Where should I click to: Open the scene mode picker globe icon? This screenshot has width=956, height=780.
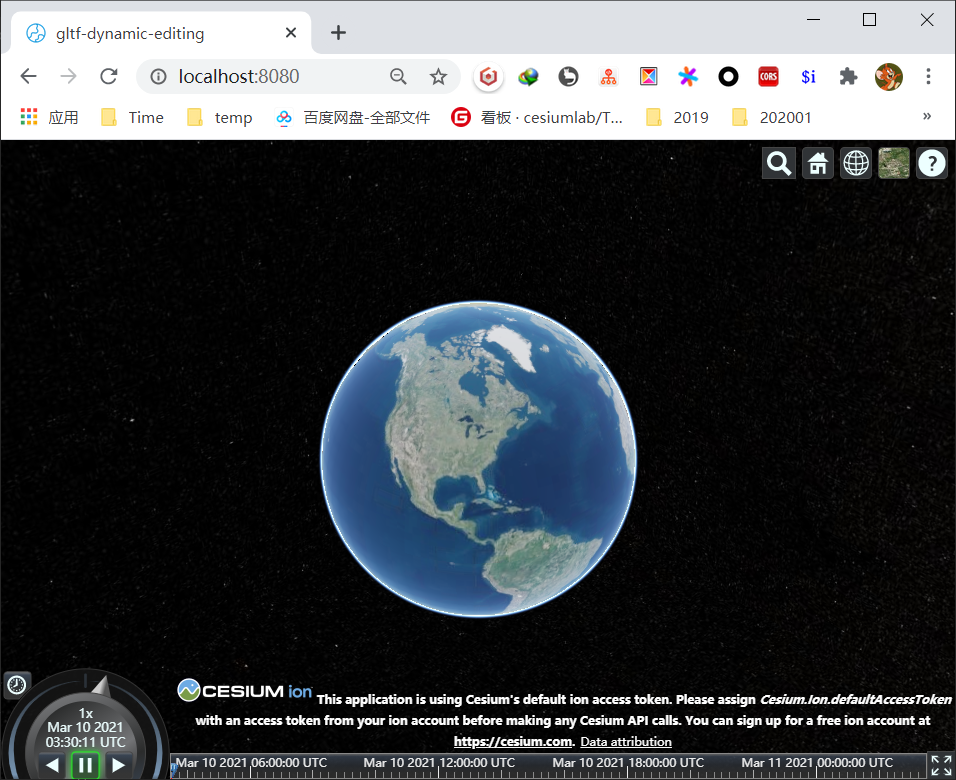coord(856,163)
